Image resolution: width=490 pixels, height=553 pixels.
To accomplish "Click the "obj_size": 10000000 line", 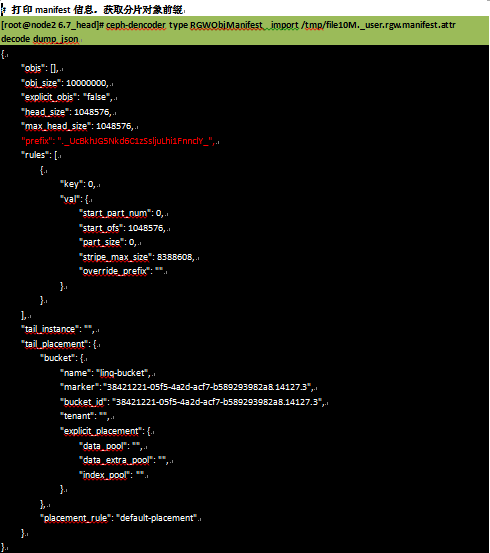I will (x=65, y=83).
